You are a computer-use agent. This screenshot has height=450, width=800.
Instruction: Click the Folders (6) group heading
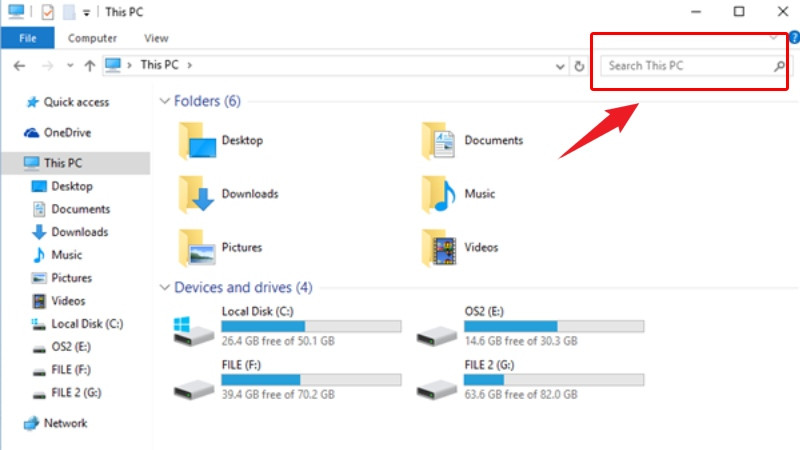[x=207, y=101]
